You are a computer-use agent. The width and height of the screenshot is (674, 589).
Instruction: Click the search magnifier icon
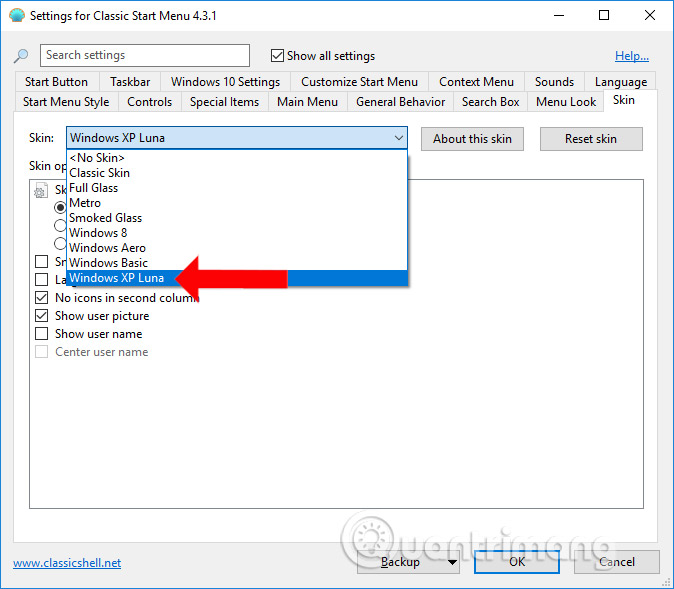click(x=21, y=55)
